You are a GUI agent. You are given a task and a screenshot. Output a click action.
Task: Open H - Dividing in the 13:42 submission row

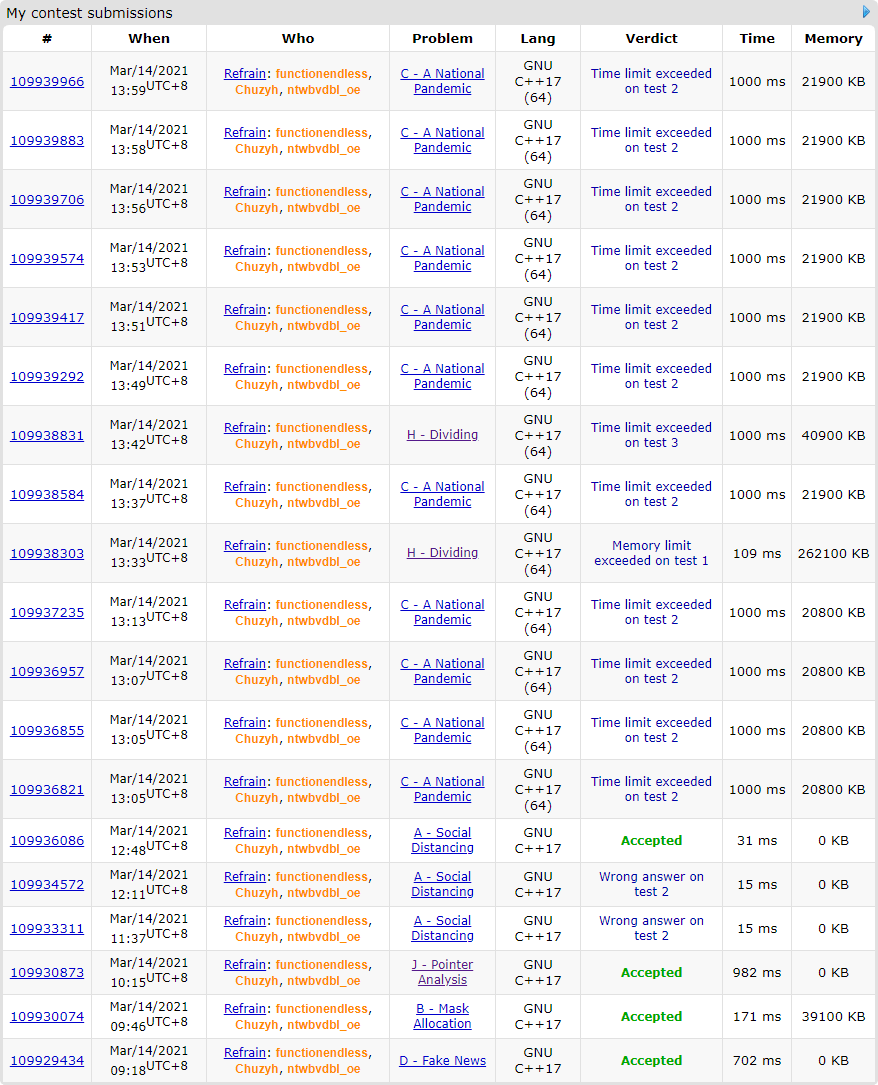[x=442, y=435]
